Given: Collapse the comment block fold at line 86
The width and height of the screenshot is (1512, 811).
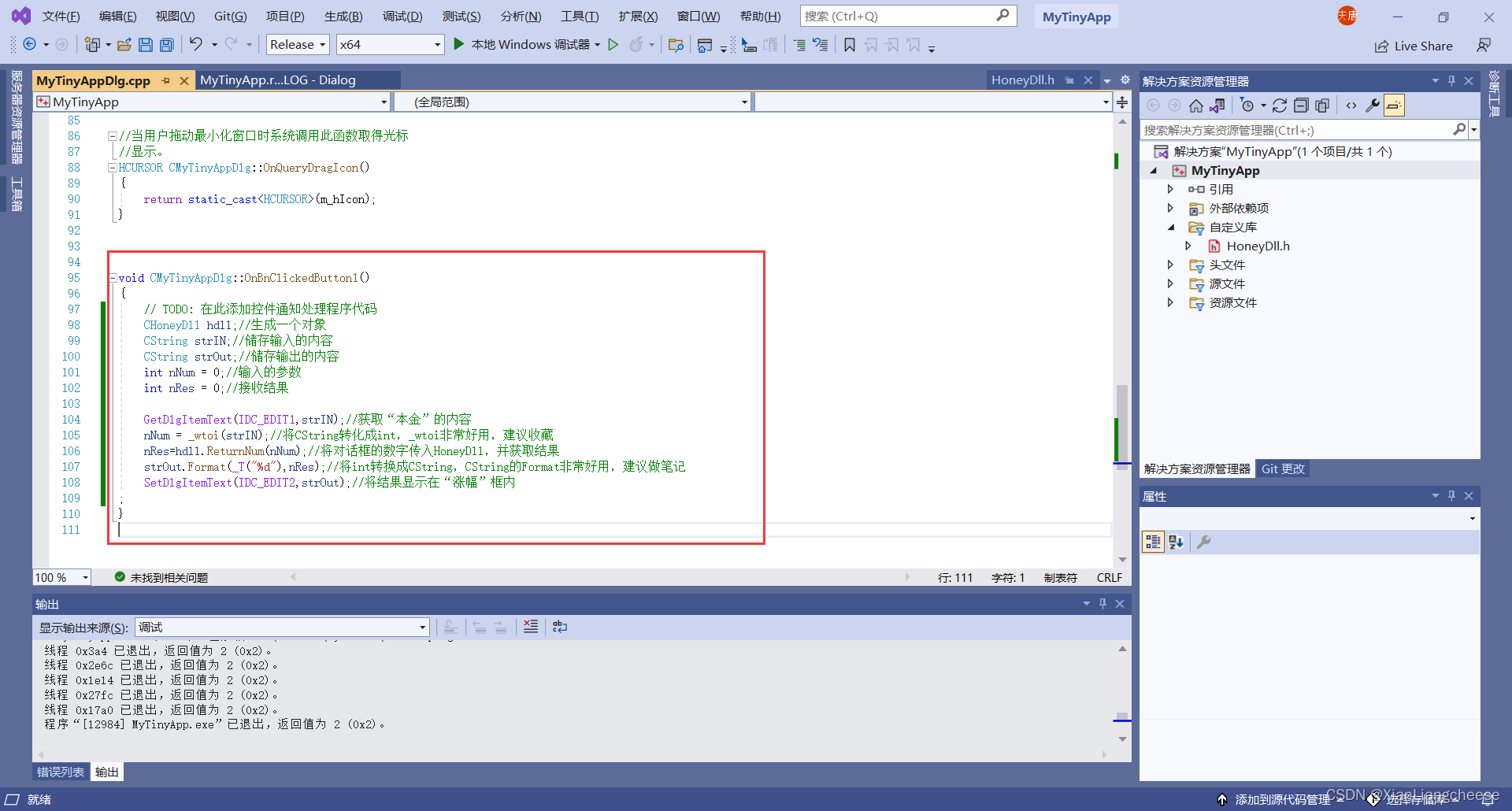Looking at the screenshot, I should (113, 136).
